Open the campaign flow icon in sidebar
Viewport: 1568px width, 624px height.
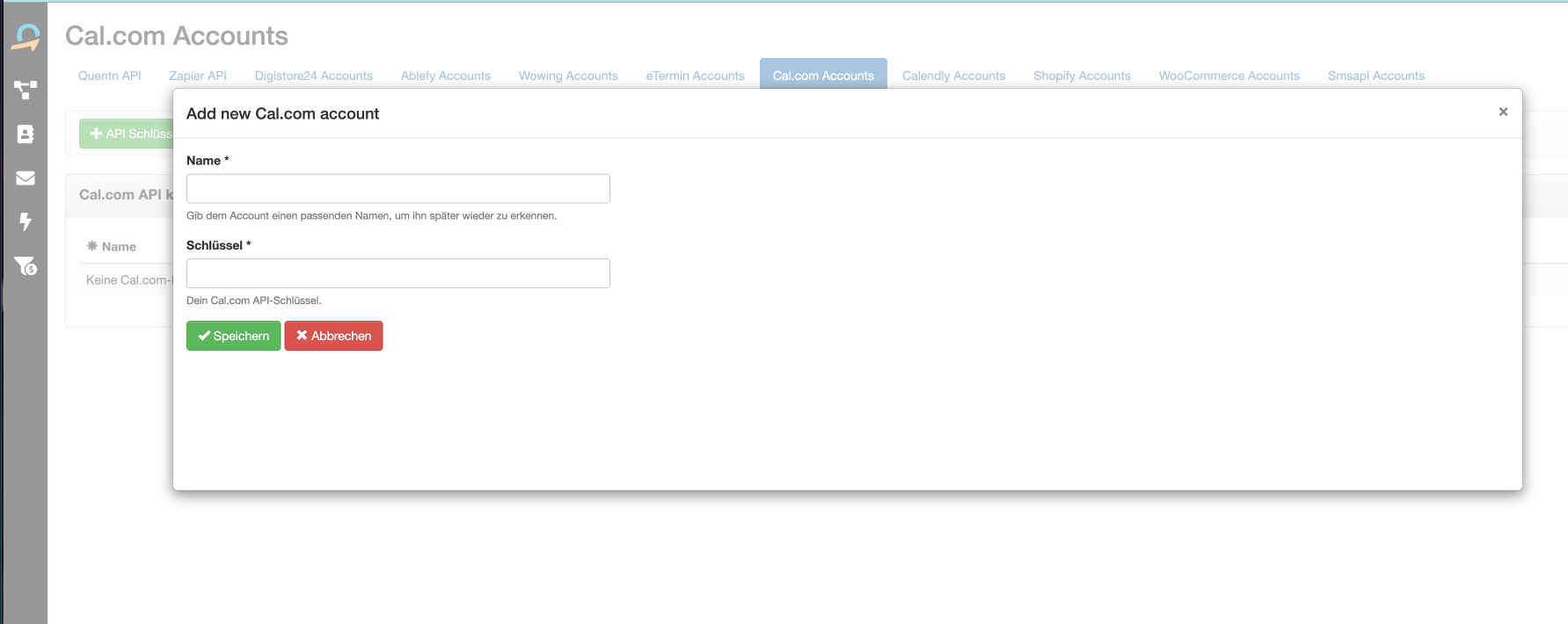point(26,90)
